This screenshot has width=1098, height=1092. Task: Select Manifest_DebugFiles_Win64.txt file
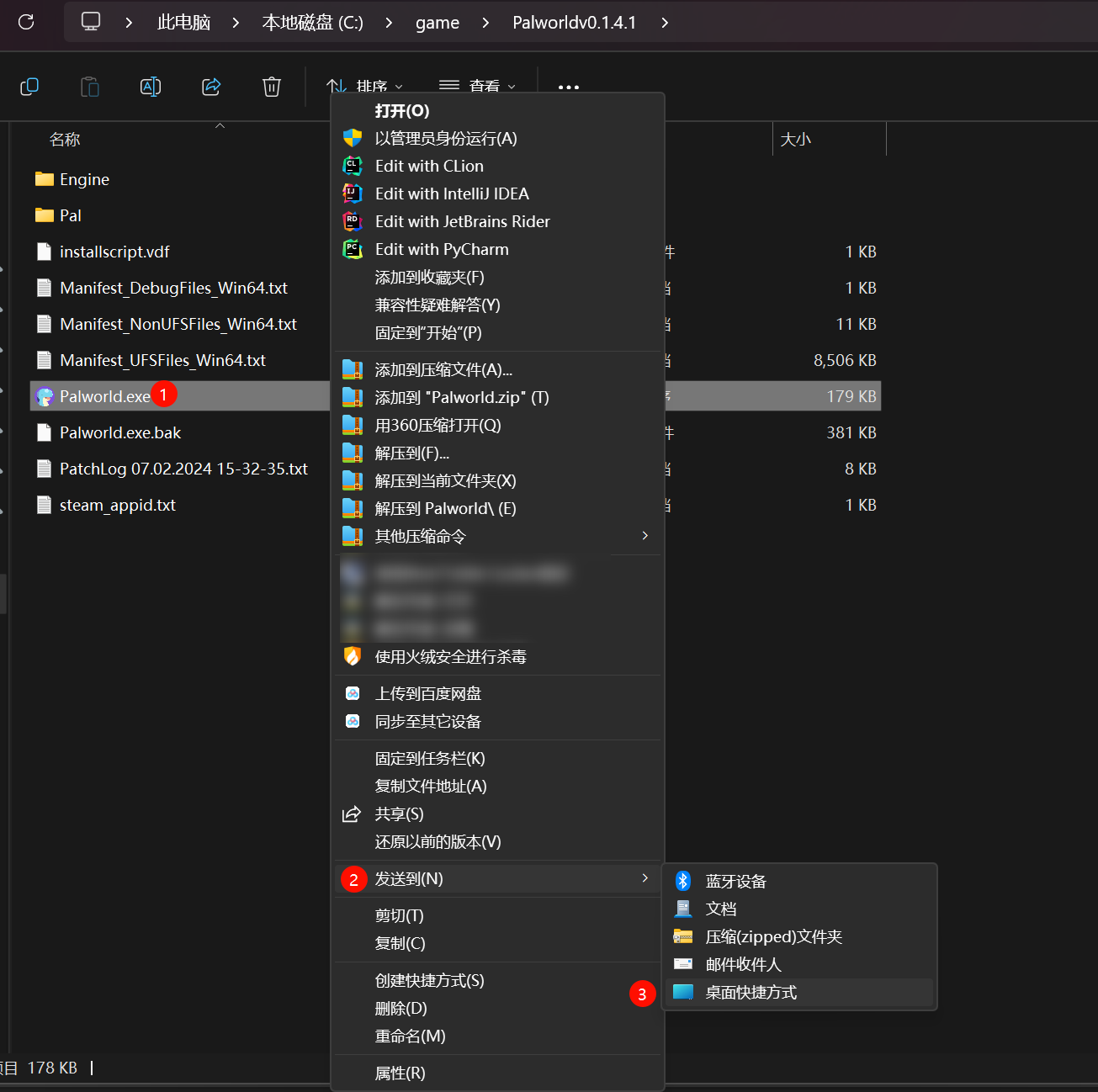[x=173, y=288]
